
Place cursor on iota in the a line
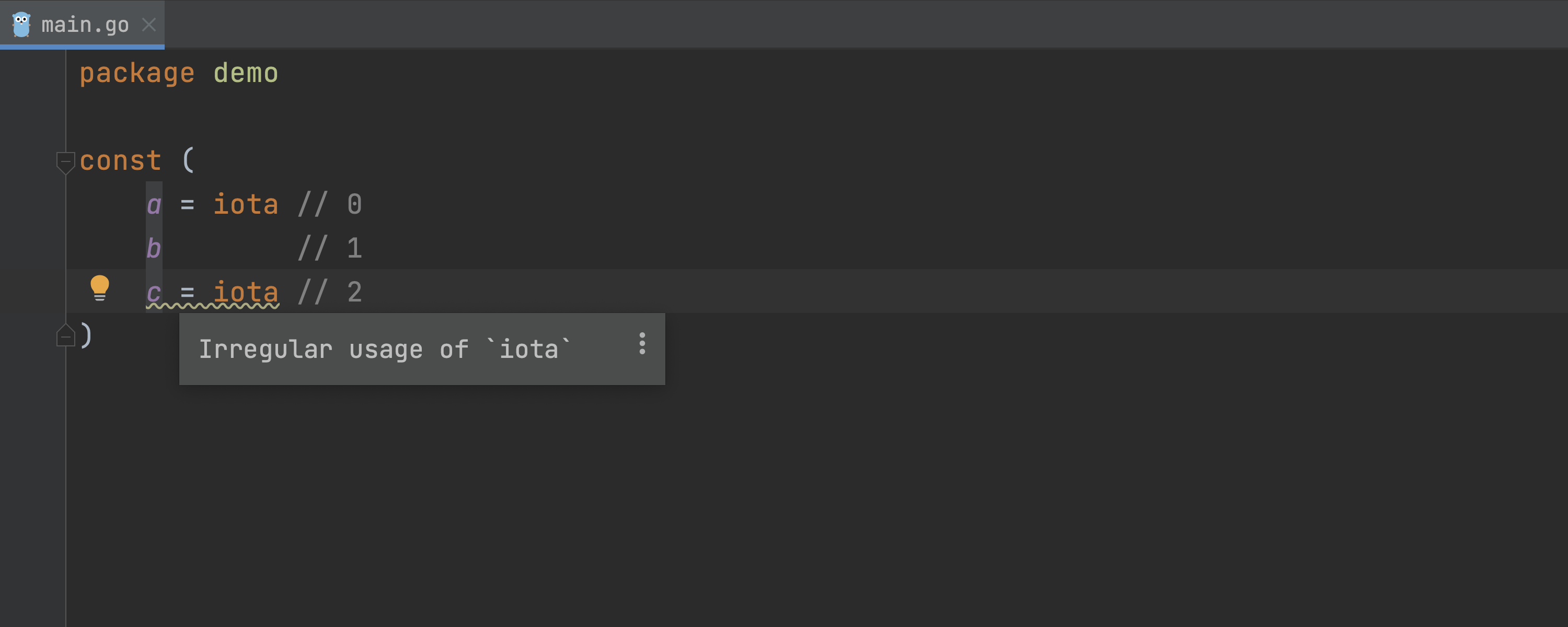[246, 204]
